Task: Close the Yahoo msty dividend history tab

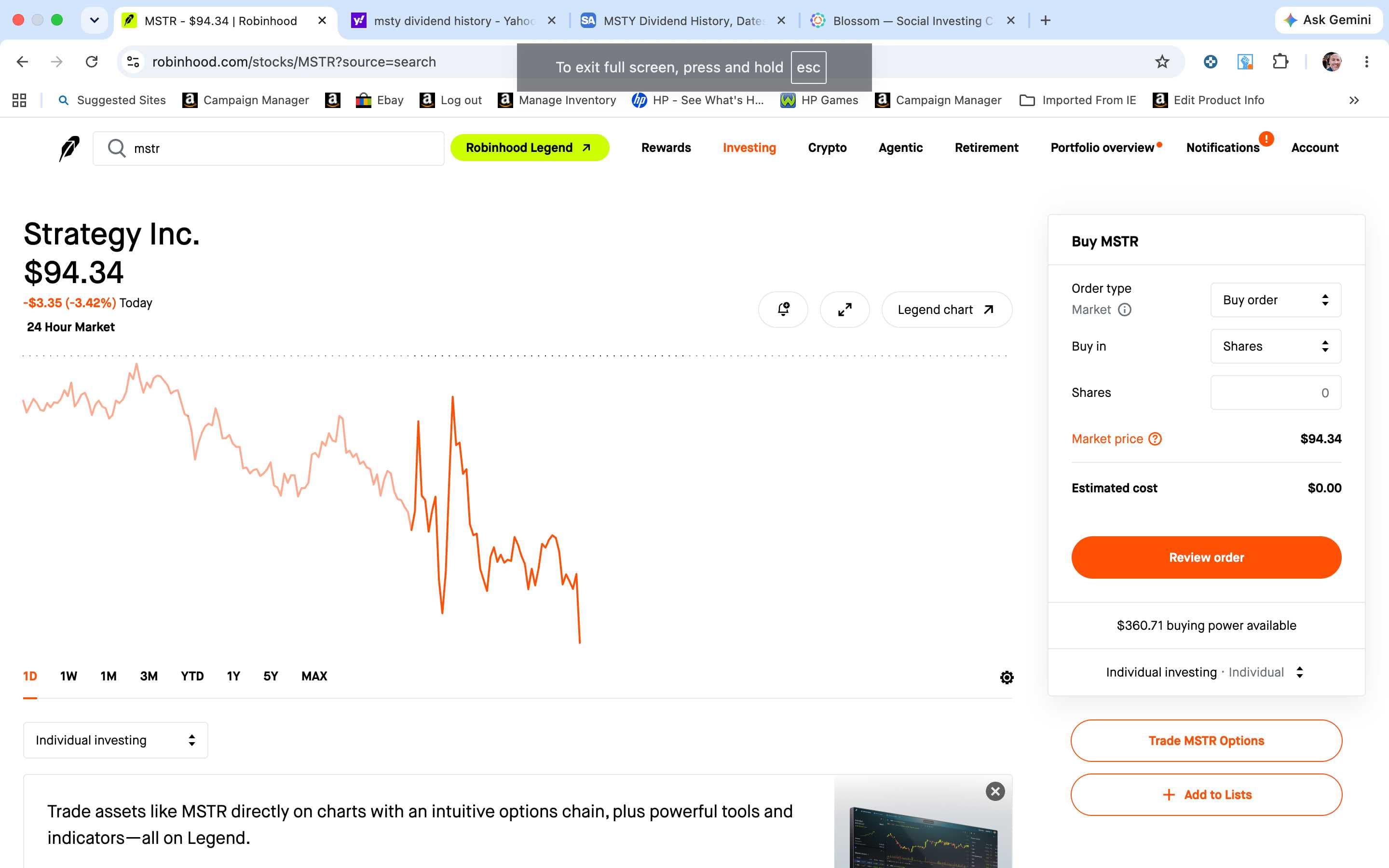Action: (x=552, y=21)
